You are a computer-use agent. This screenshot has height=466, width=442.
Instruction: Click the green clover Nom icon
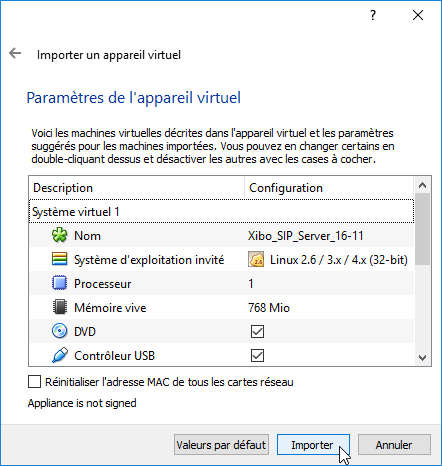click(x=60, y=236)
